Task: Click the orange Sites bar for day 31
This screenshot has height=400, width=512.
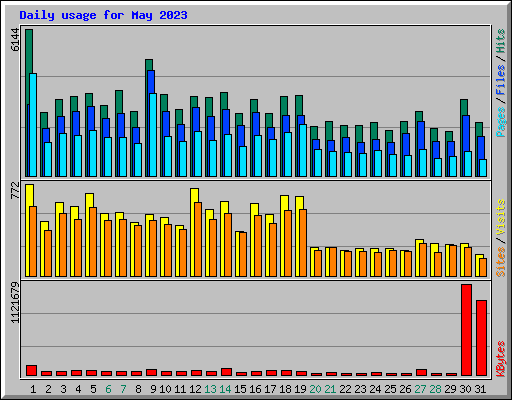Action: click(x=483, y=267)
